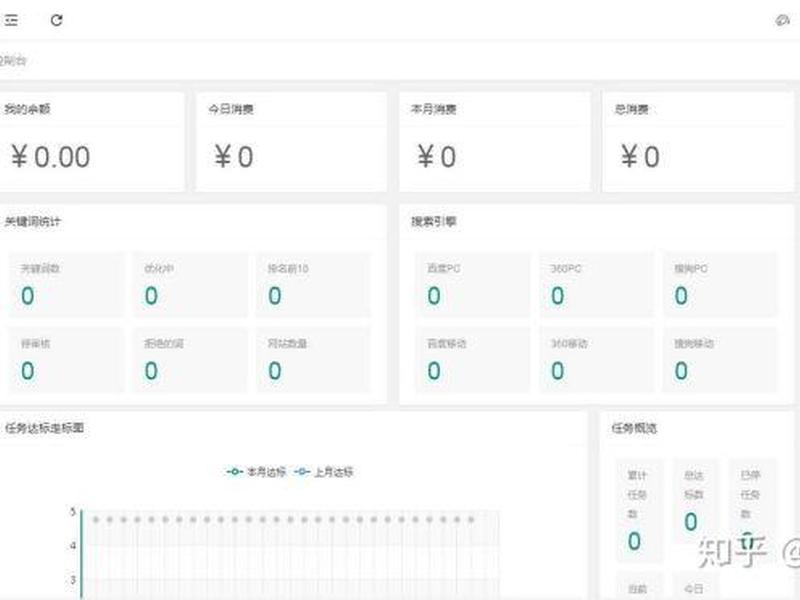
Task: Toggle the 上月达标 legend series
Action: (324, 472)
